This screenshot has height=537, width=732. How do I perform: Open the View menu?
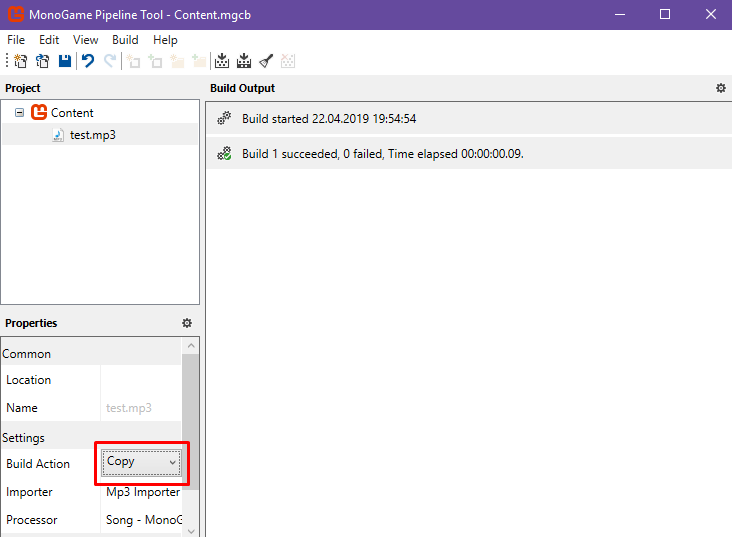click(85, 40)
